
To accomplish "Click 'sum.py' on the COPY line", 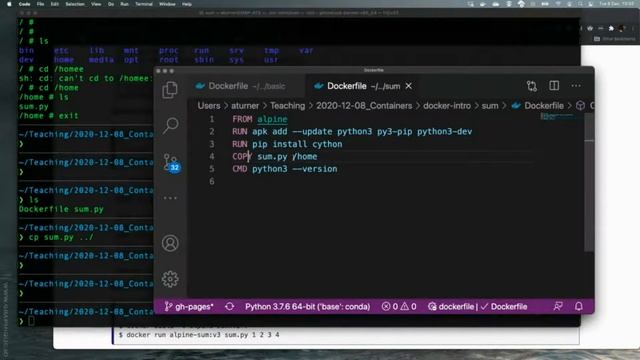I will [x=272, y=157].
